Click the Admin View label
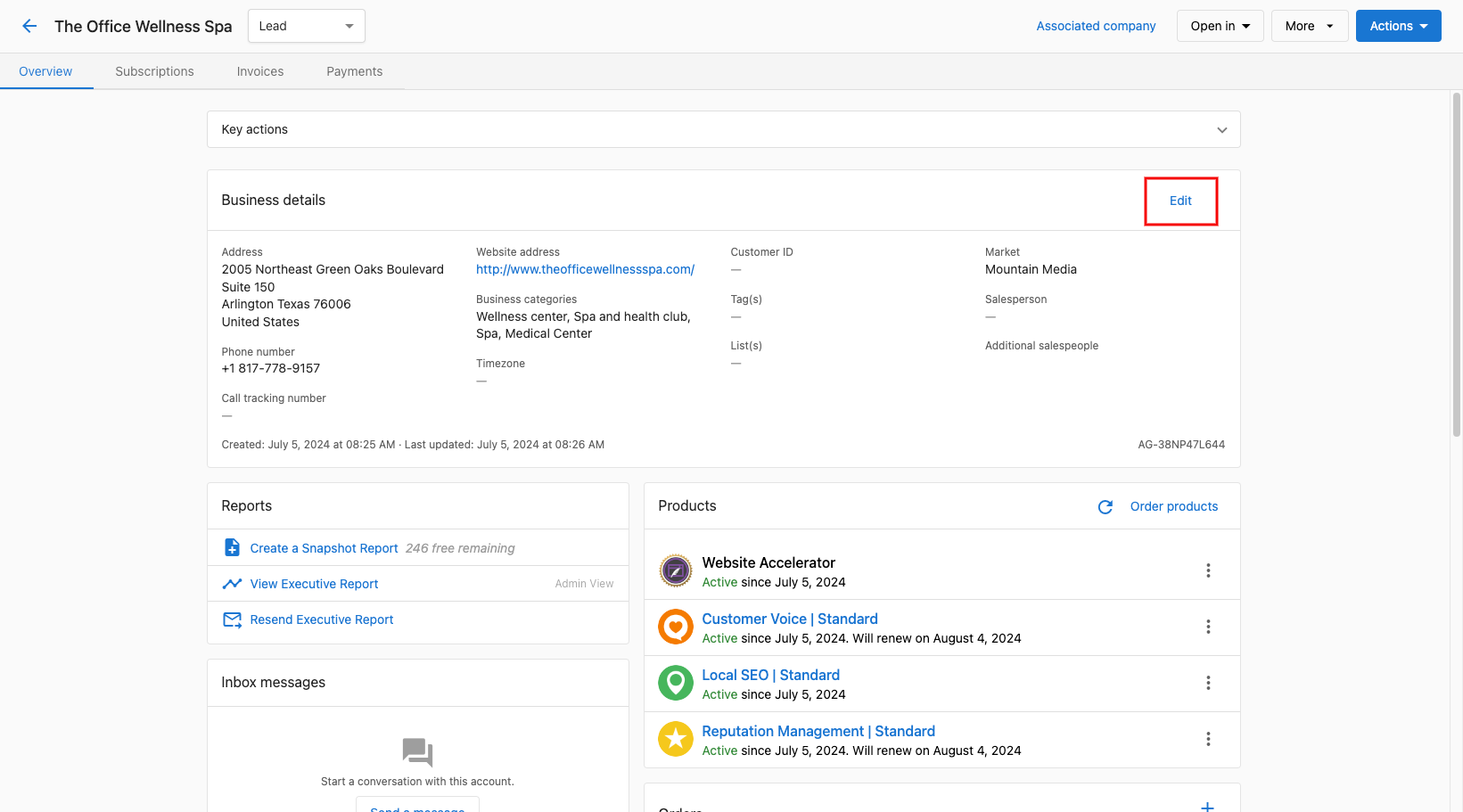Image resolution: width=1463 pixels, height=812 pixels. pos(584,584)
